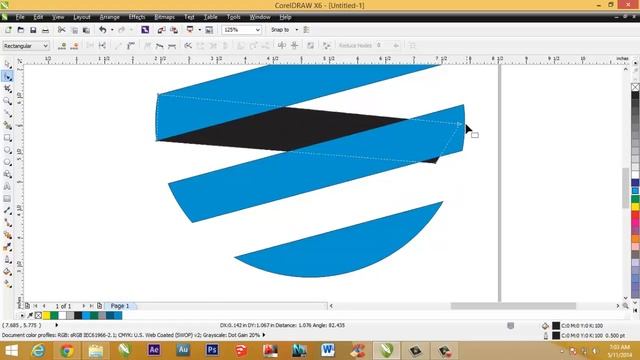The image size is (640, 360).
Task: Click horizontal scrollbar thumb
Action: (513, 306)
